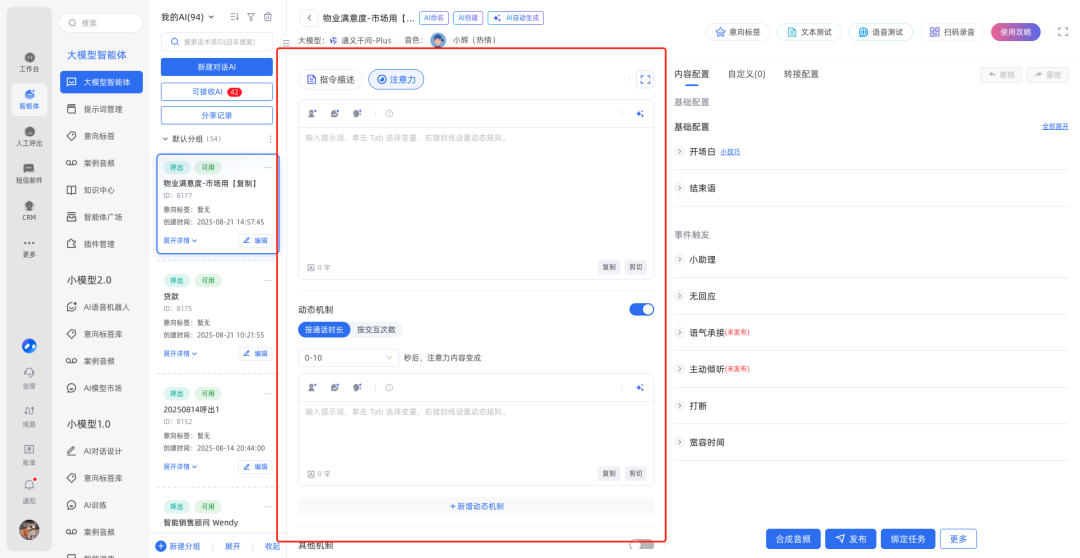The image size is (1080, 558).
Task: Switch to the 自定义(0) tab
Action: pos(746,74)
